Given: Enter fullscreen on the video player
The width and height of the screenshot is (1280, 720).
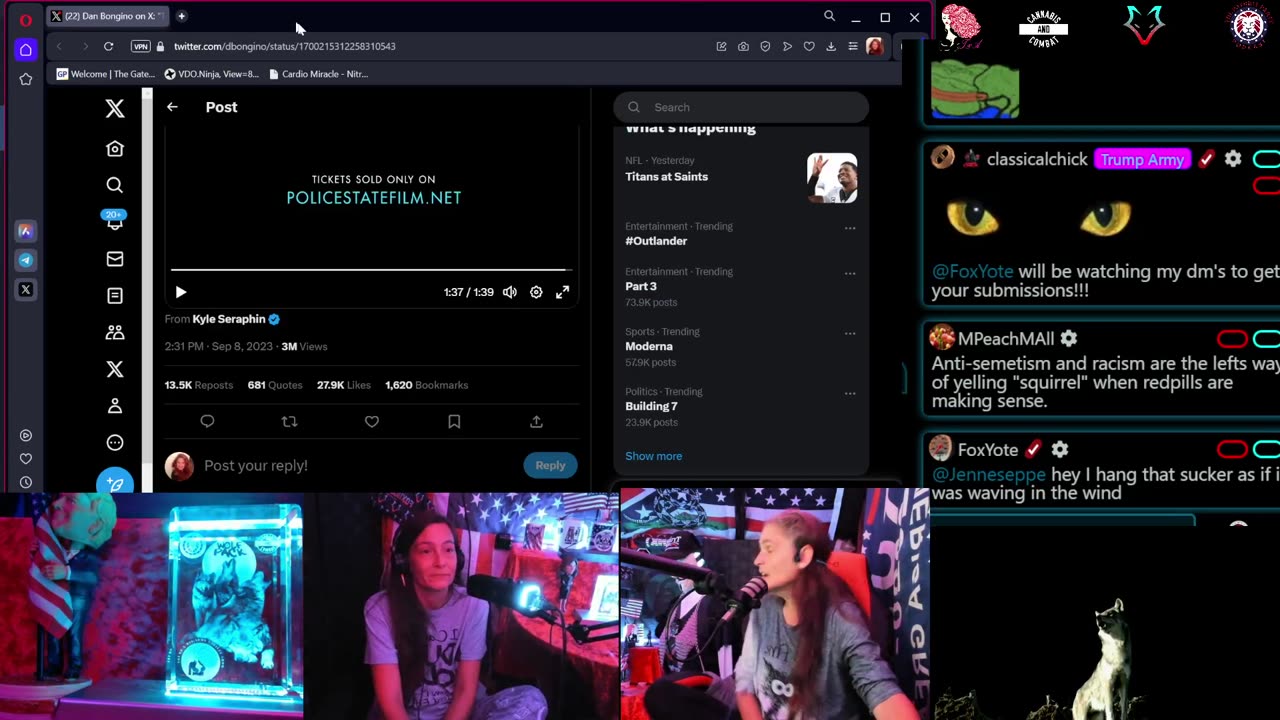Looking at the screenshot, I should (x=563, y=292).
